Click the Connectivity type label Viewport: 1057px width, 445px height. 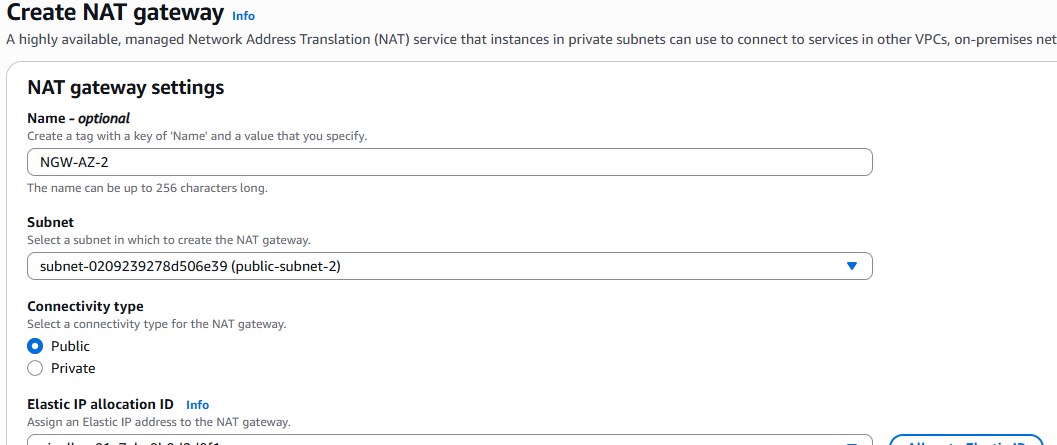[x=85, y=306]
